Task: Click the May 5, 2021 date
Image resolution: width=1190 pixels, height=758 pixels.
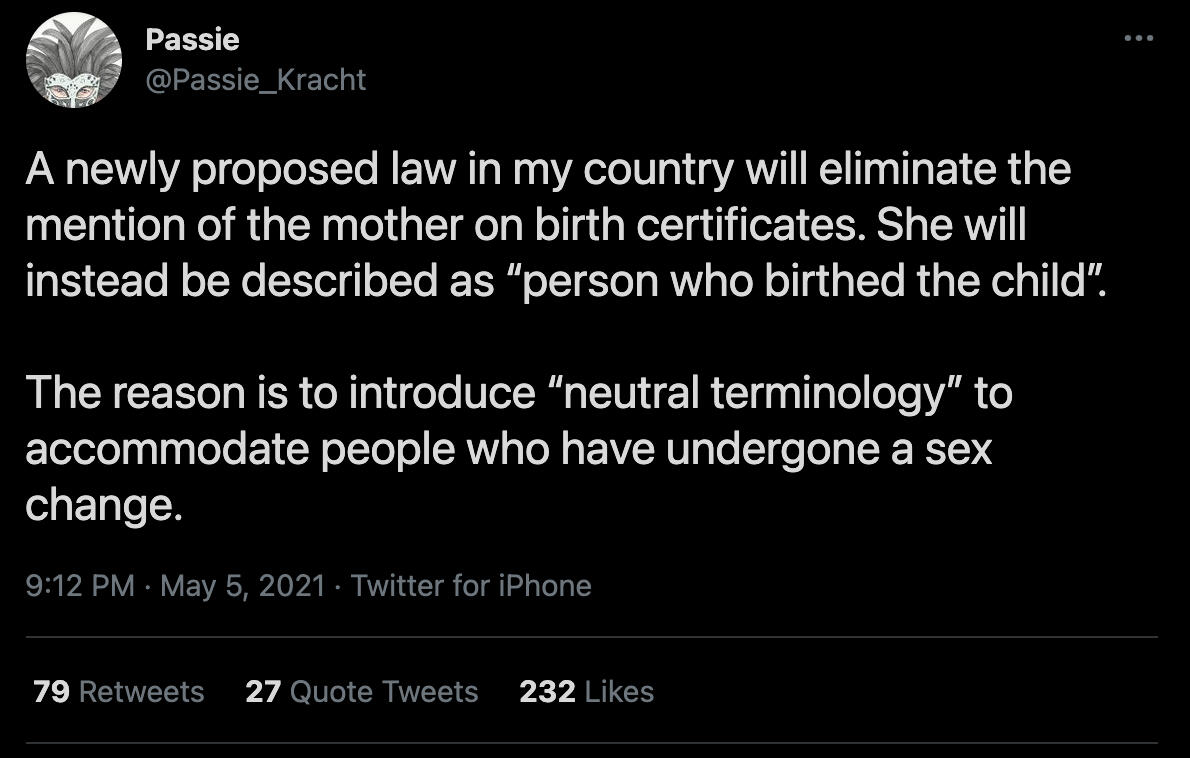Action: [x=242, y=585]
